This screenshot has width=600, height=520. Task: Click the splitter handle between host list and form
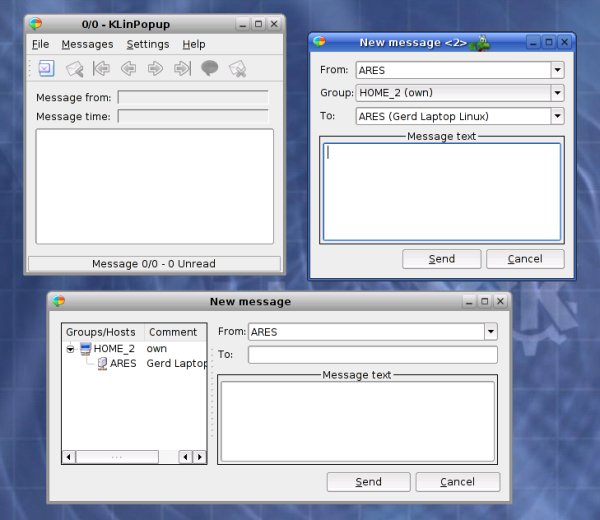click(x=212, y=394)
